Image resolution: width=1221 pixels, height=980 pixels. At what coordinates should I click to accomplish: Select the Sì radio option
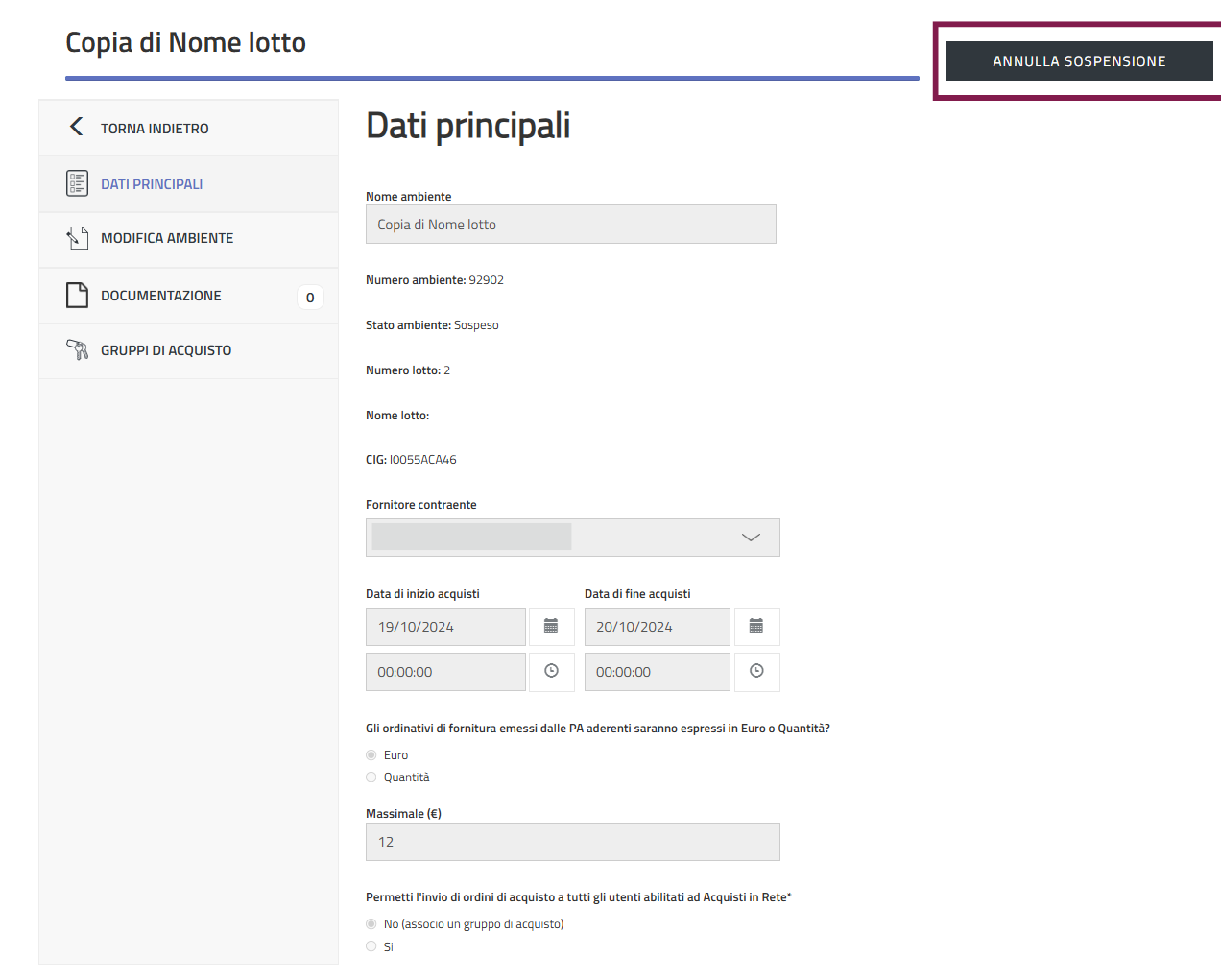point(371,946)
